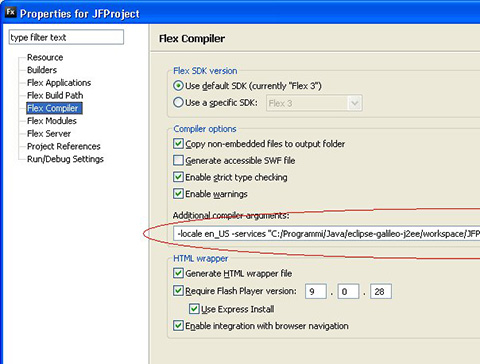480x364 pixels.
Task: Click the Properties for JFProject window title
Action: pos(80,14)
